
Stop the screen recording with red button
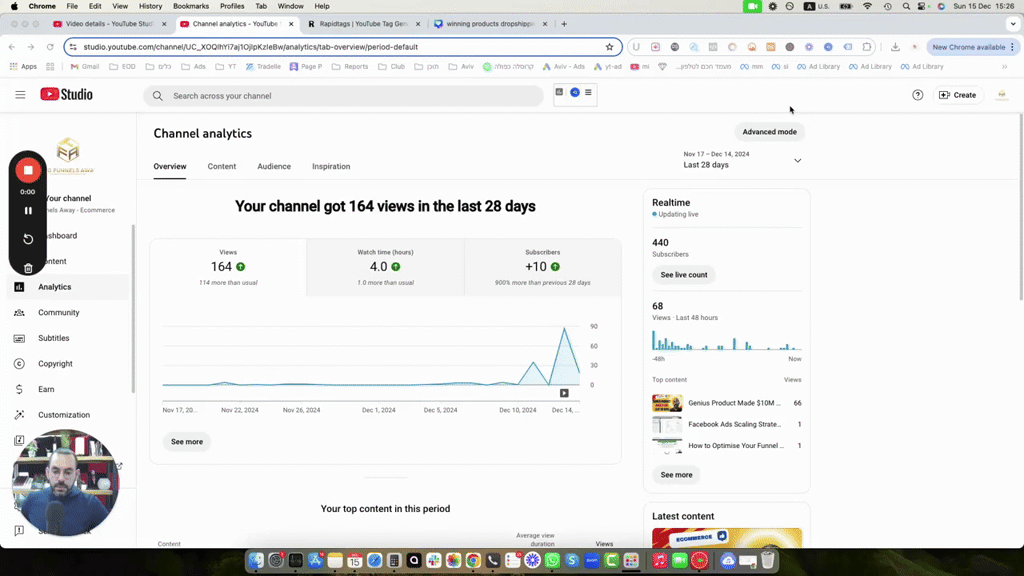click(x=27, y=170)
